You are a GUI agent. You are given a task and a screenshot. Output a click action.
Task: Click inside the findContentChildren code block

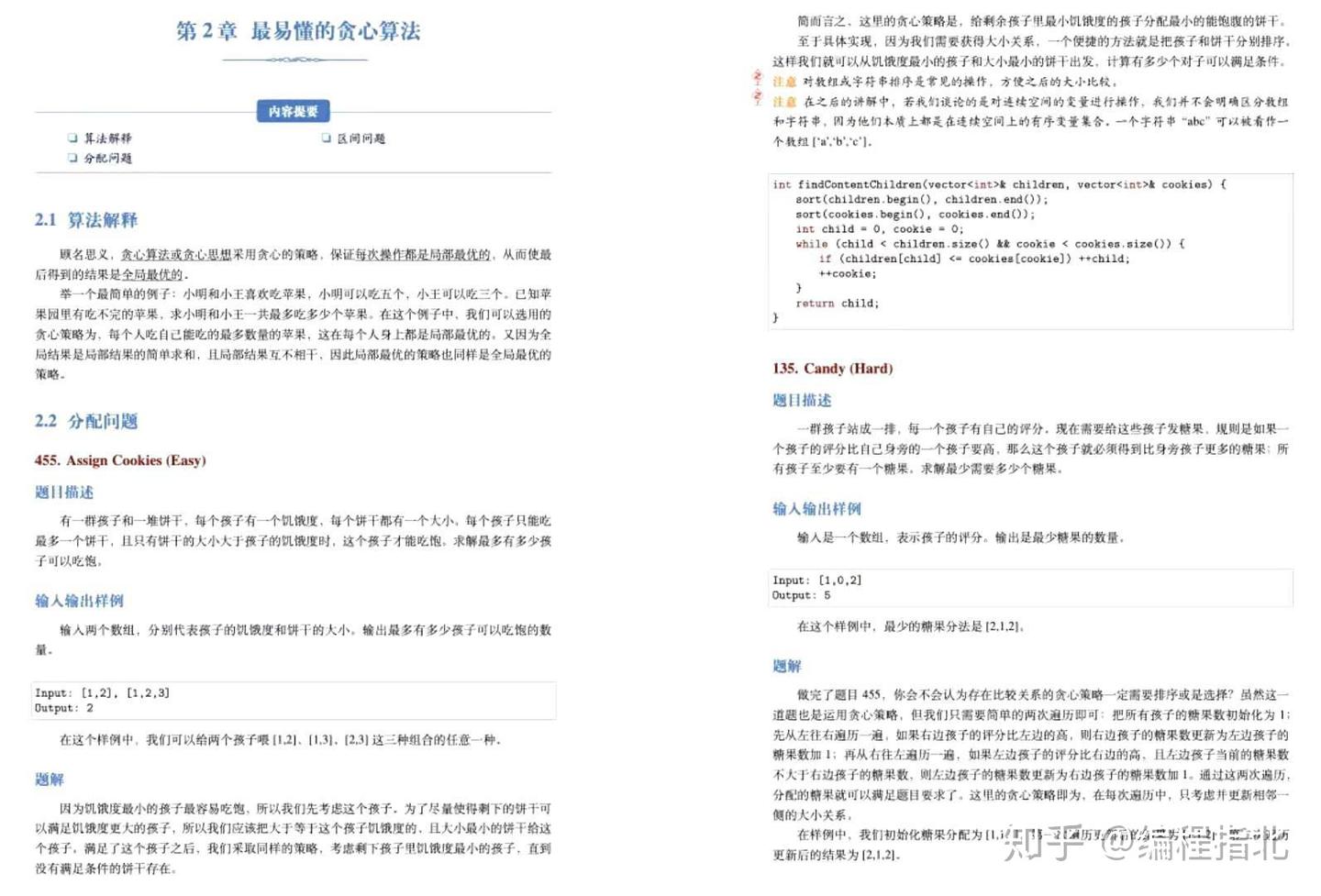click(x=1030, y=250)
